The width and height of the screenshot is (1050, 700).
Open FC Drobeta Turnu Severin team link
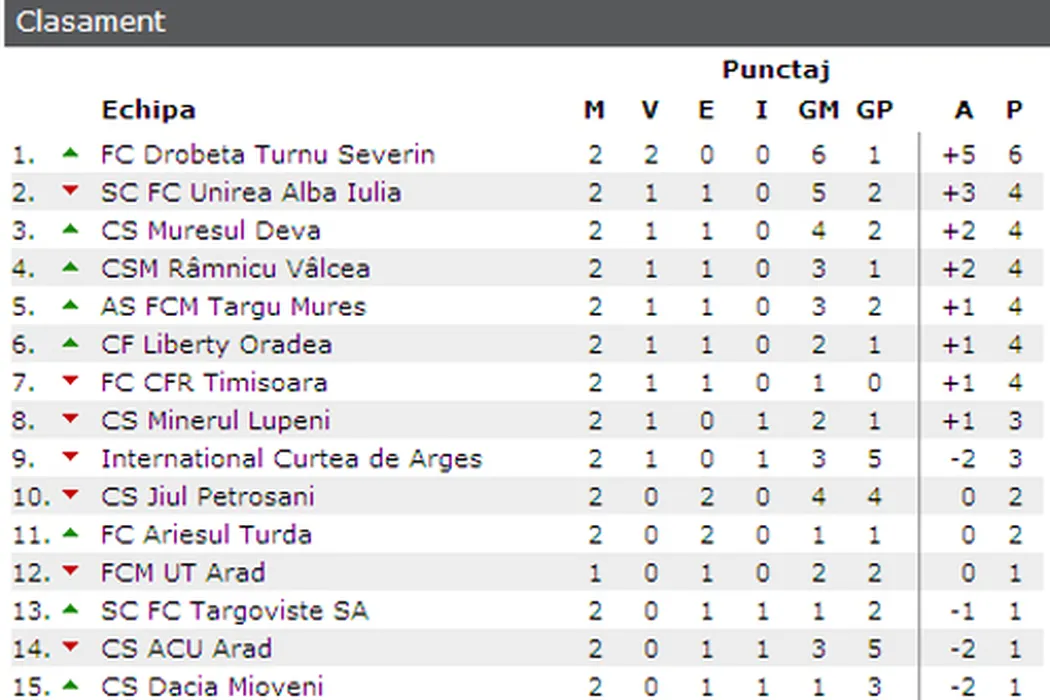[x=268, y=155]
